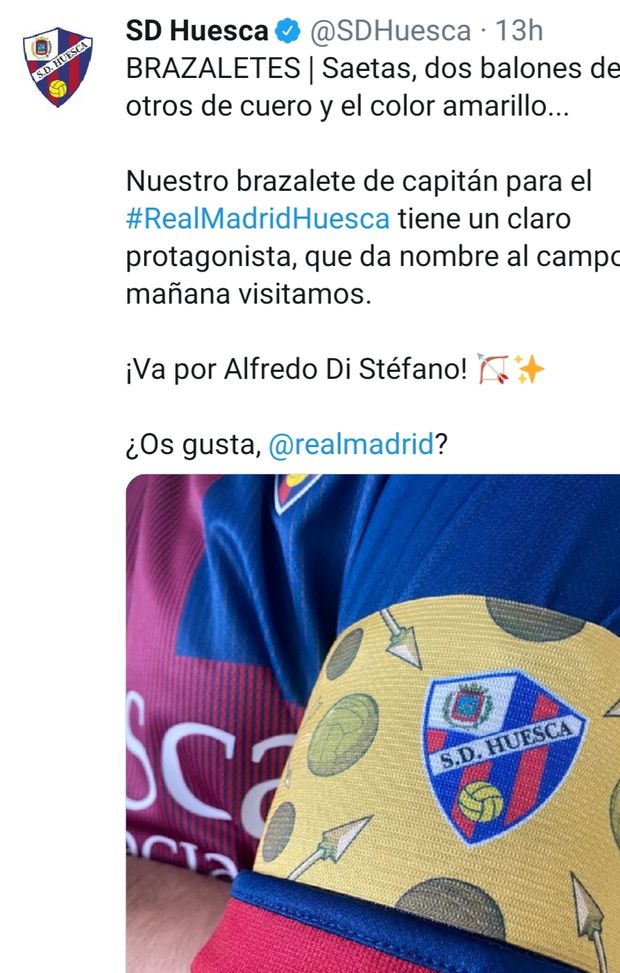Open the SD Huesca profile avatar crest
Image resolution: width=620 pixels, height=973 pixels.
coord(58,66)
